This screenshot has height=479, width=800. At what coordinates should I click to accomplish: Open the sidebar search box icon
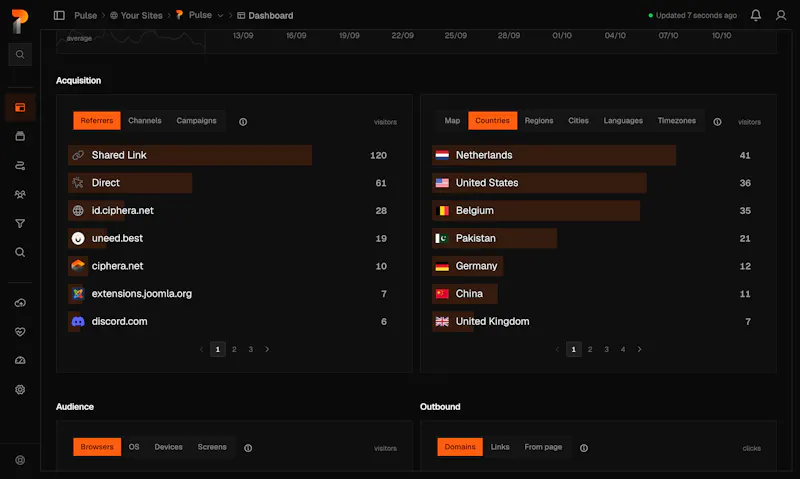20,55
